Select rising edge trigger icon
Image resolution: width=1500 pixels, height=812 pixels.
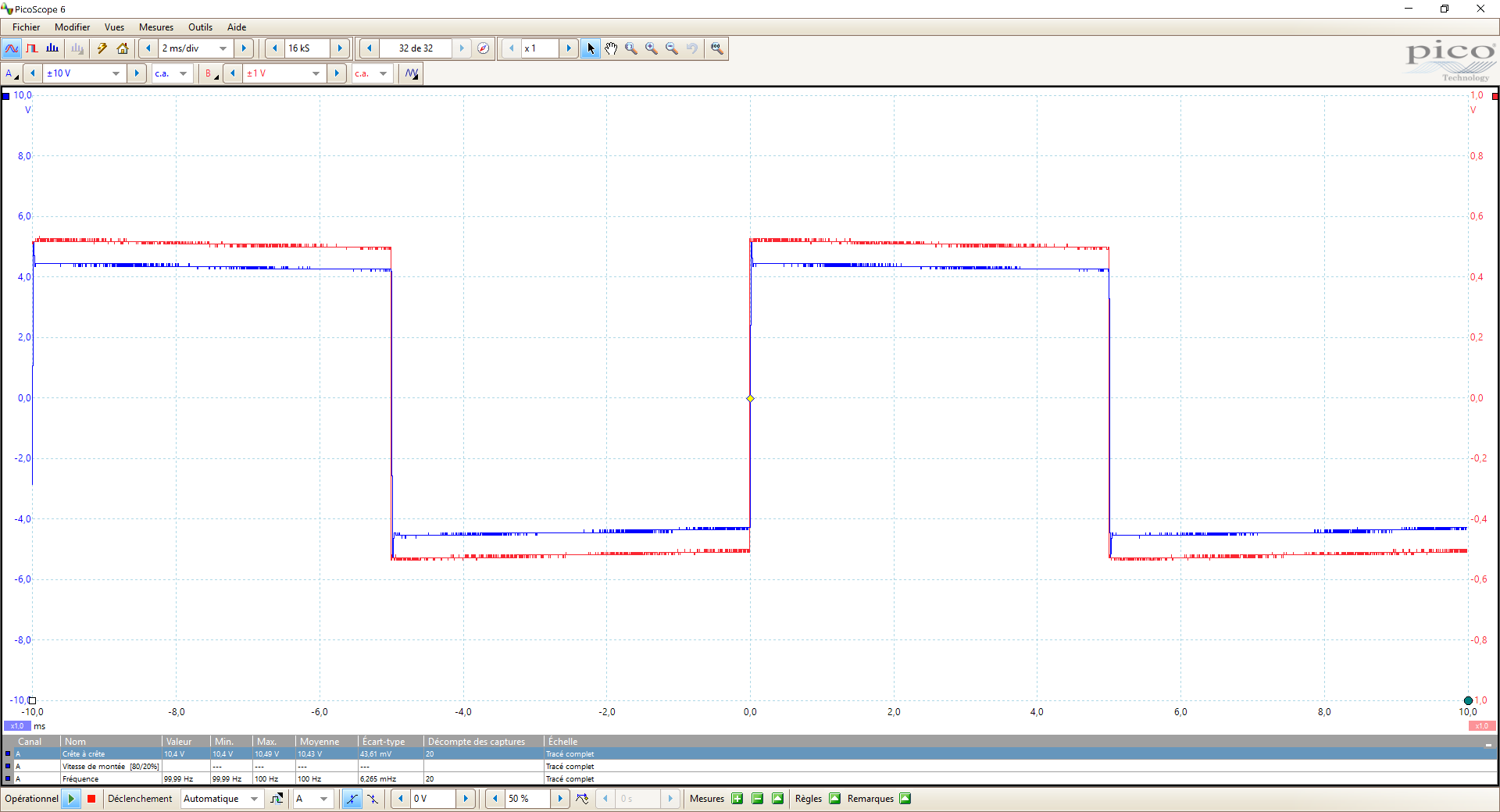(352, 799)
